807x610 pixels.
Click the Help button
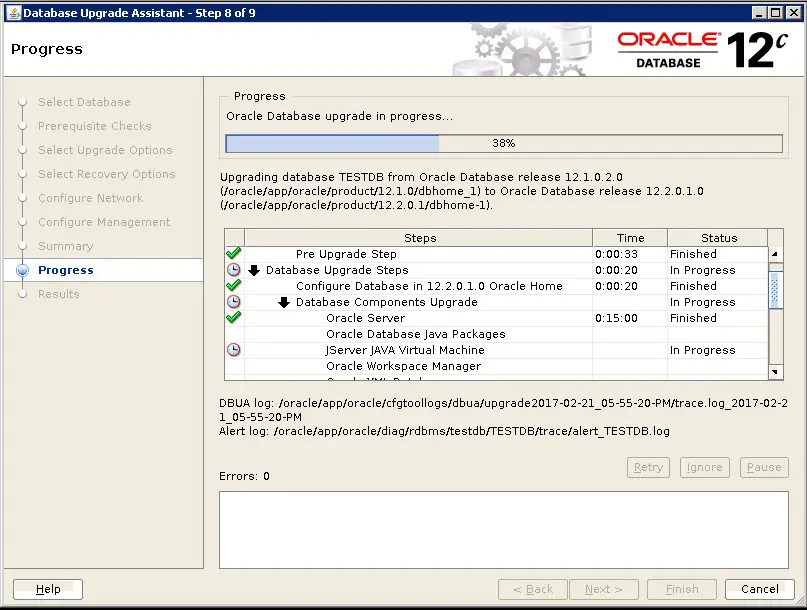tap(48, 589)
